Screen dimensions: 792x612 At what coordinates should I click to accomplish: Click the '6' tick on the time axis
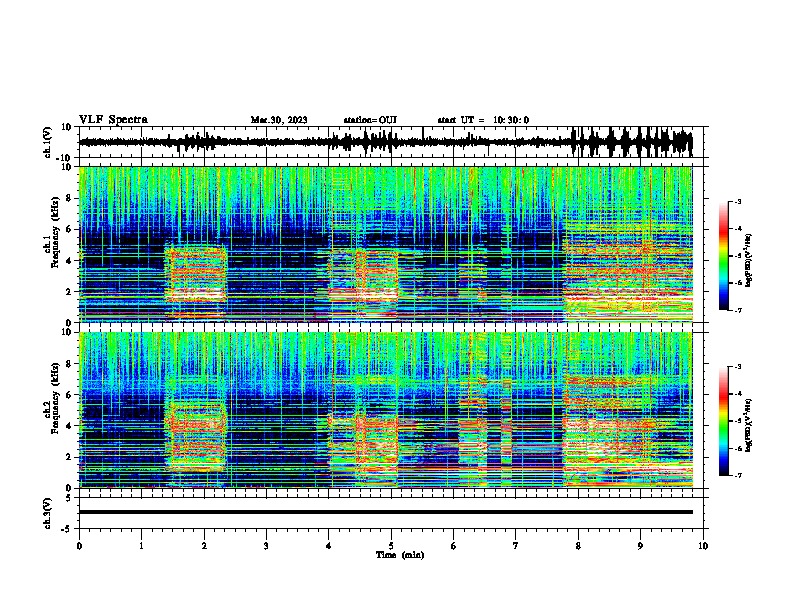pos(454,546)
